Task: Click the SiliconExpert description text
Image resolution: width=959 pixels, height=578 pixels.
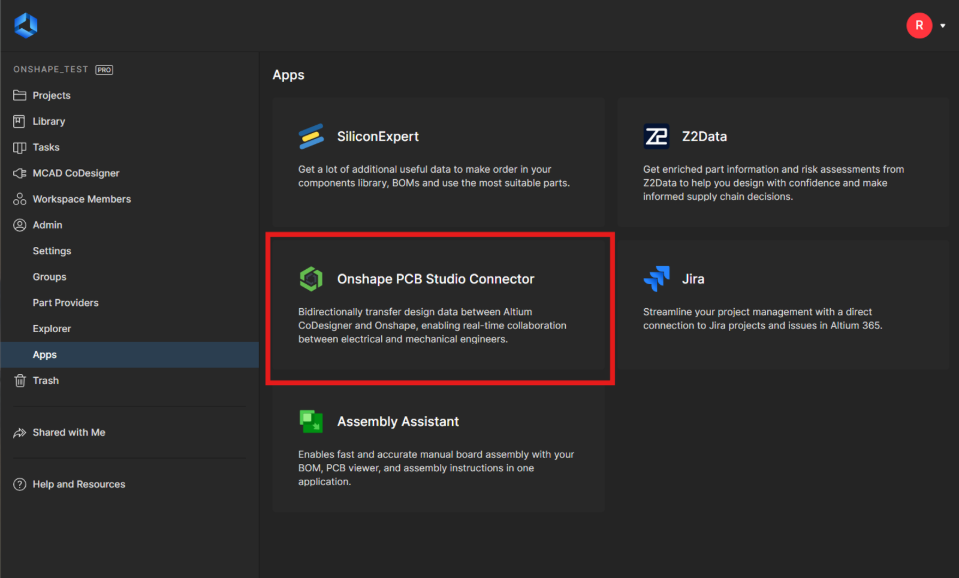Action: 434,176
